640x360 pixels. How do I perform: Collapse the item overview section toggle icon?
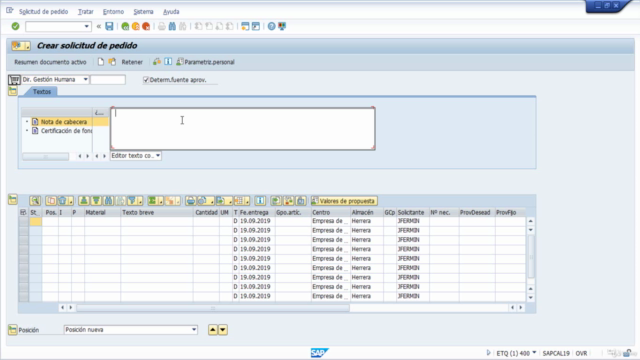tap(13, 199)
